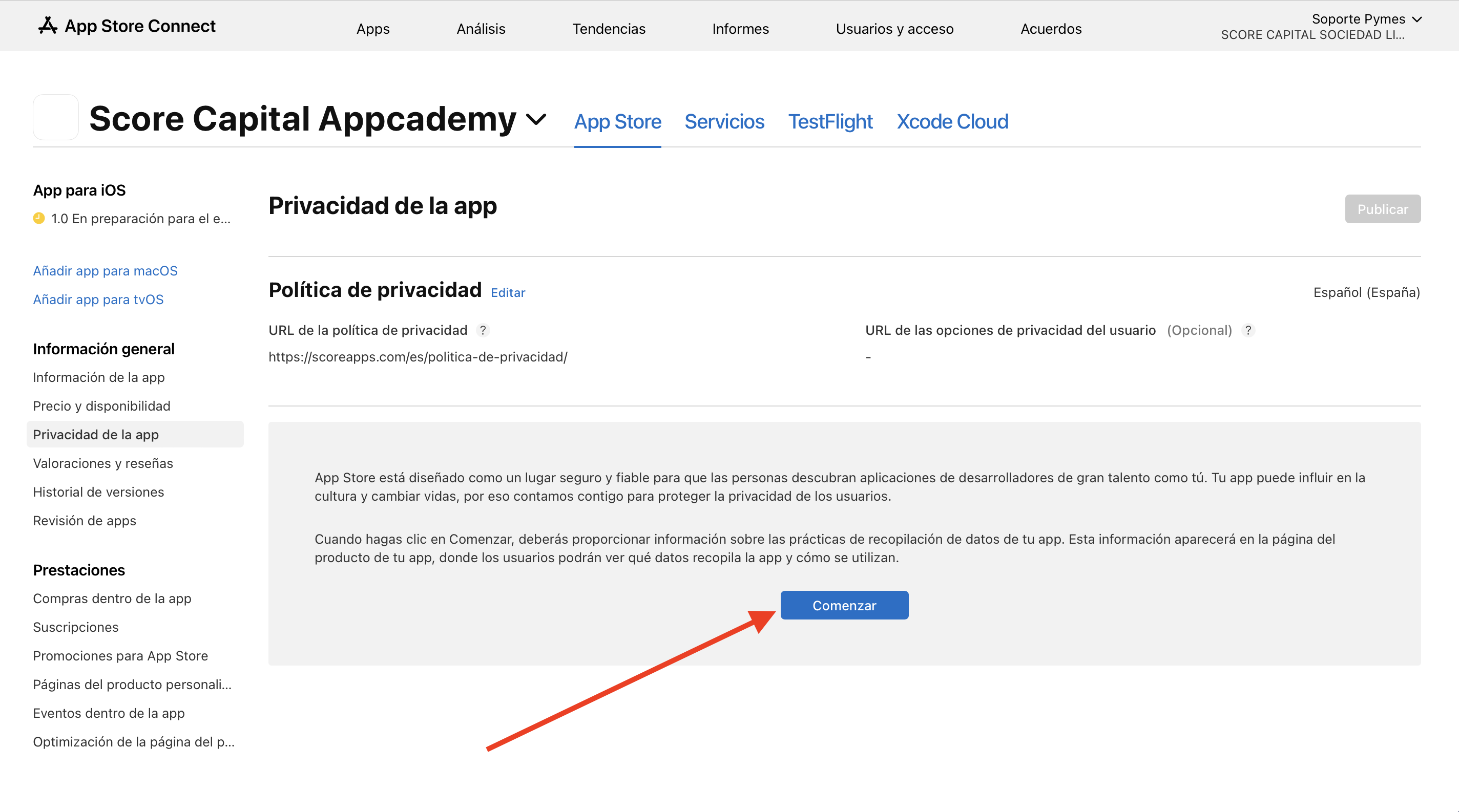Click the App Store Connect title text
Viewport: 1459px width, 812px height.
[140, 26]
